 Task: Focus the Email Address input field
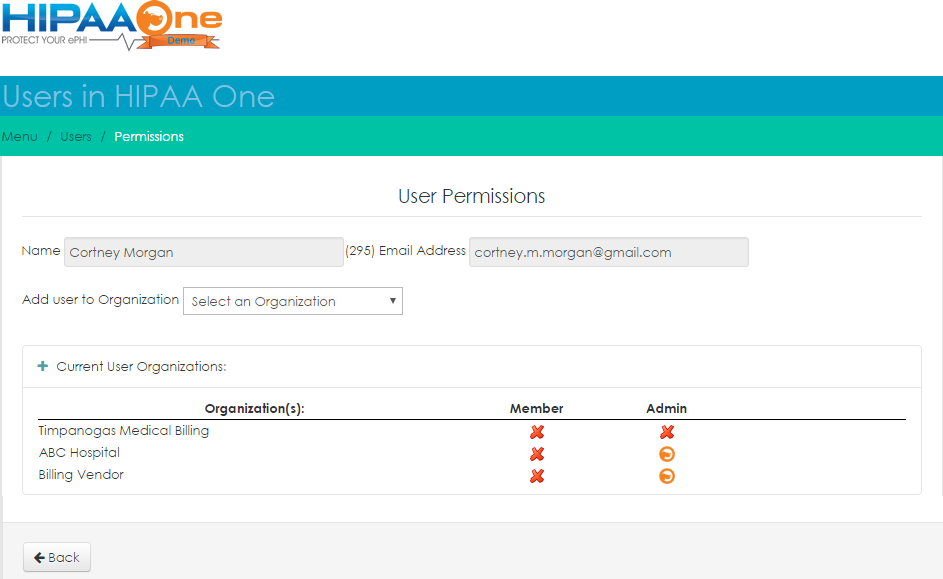click(x=608, y=252)
